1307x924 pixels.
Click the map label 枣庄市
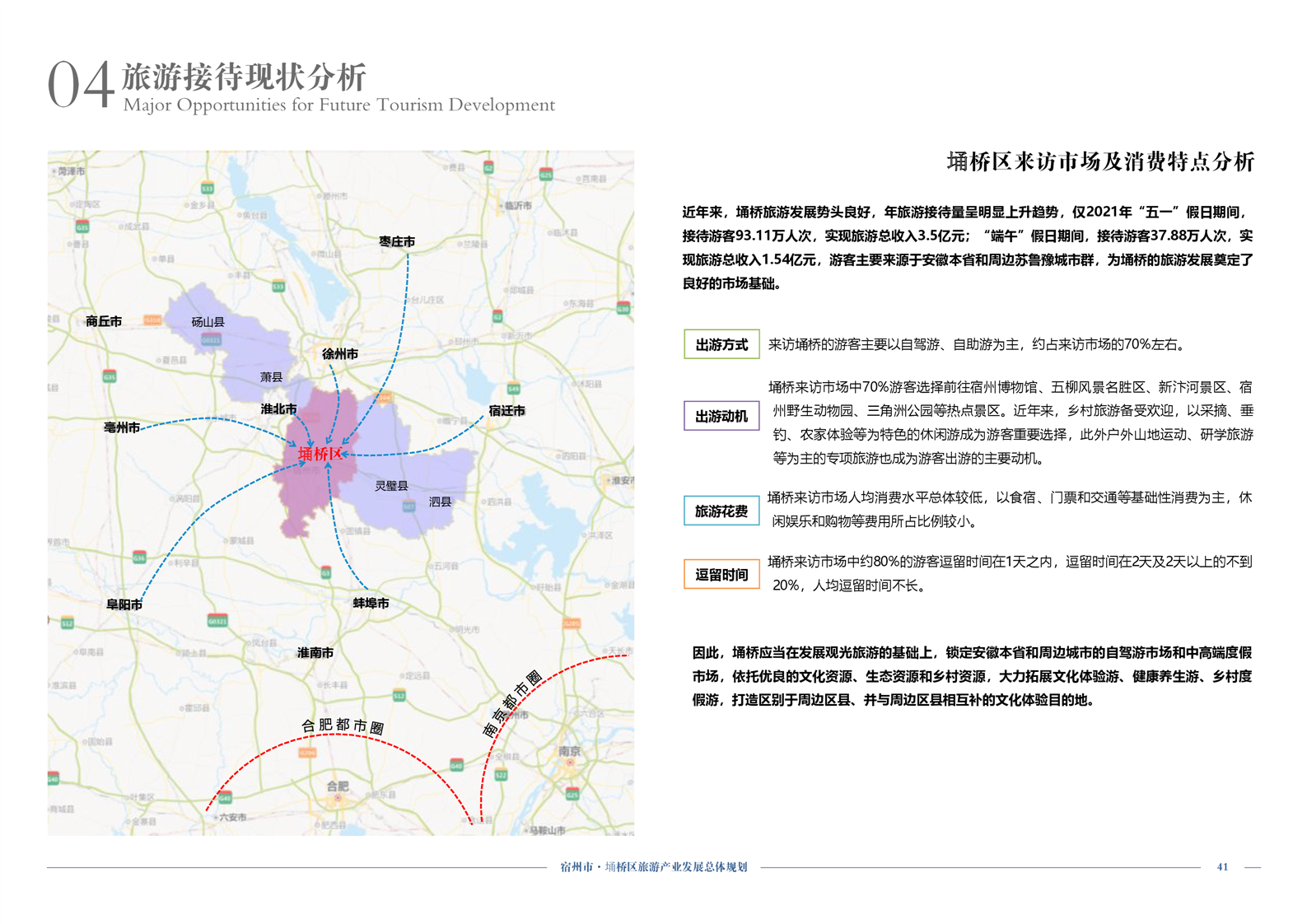(x=397, y=241)
